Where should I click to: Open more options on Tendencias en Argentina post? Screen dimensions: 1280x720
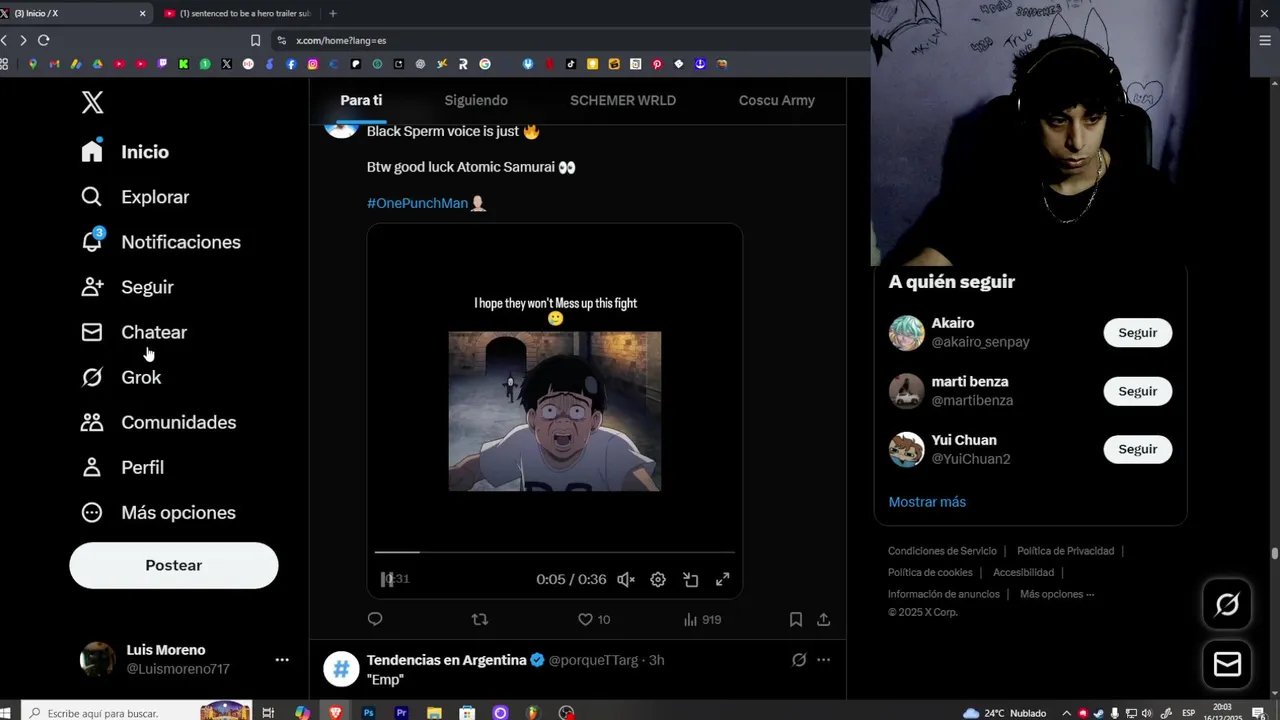824,660
